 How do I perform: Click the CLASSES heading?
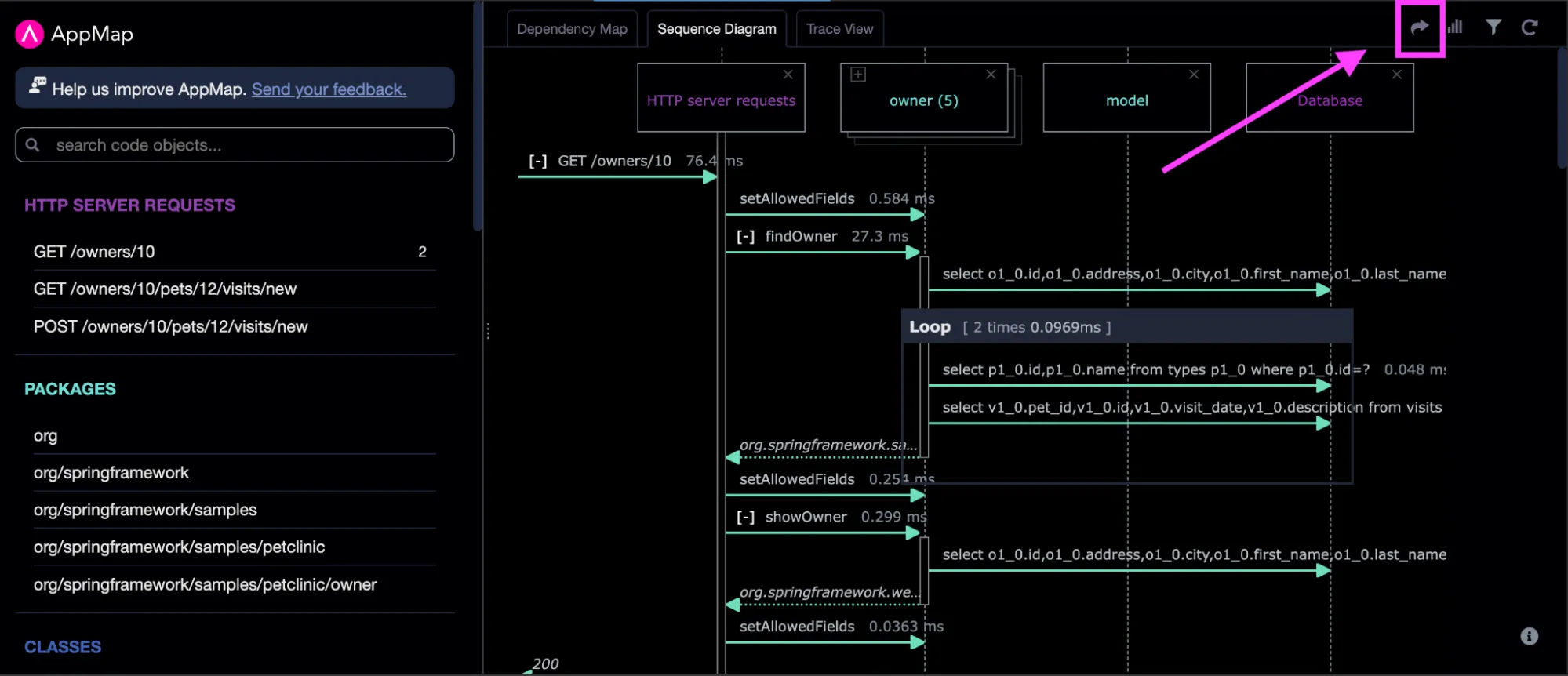pyautogui.click(x=63, y=647)
